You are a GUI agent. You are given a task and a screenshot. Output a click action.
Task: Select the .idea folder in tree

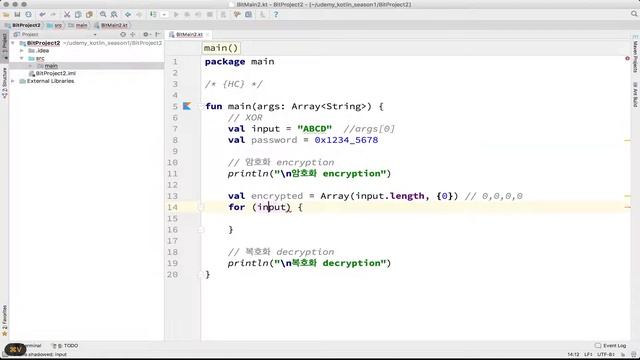pos(39,51)
